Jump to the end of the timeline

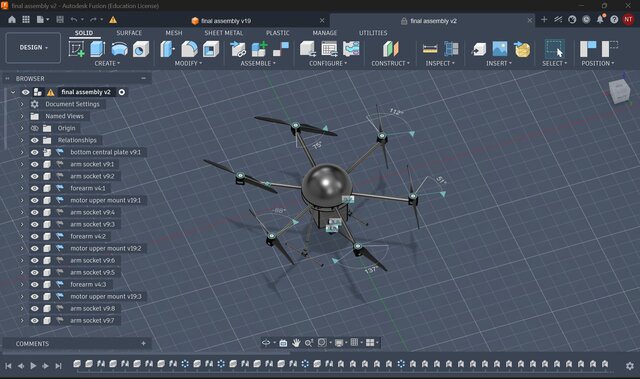(x=58, y=366)
